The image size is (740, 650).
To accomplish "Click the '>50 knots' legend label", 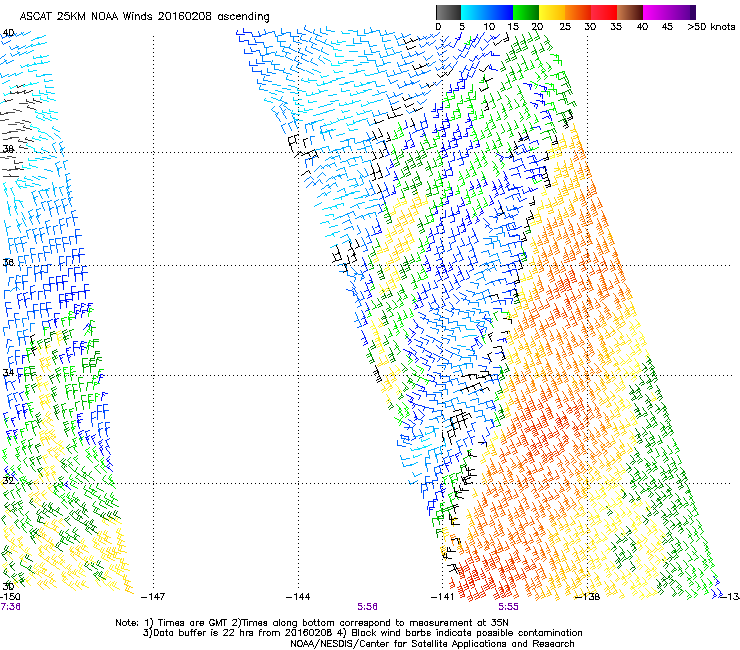I will point(711,27).
